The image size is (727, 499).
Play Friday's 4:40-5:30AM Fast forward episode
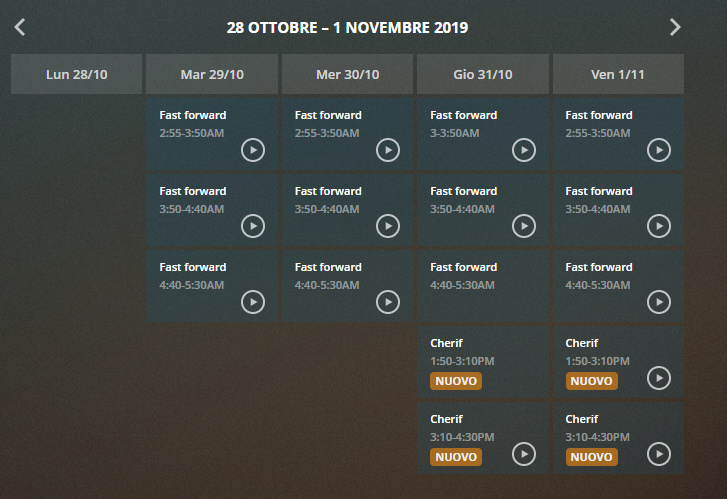click(x=659, y=302)
